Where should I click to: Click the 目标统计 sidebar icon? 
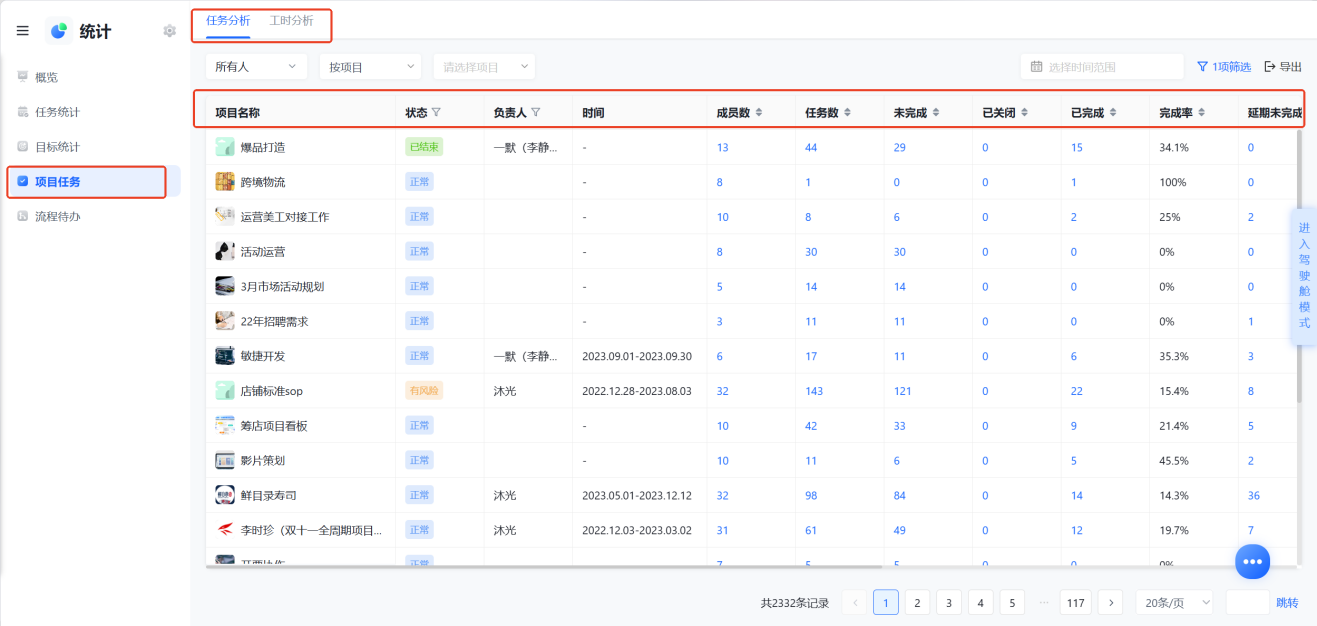23,147
